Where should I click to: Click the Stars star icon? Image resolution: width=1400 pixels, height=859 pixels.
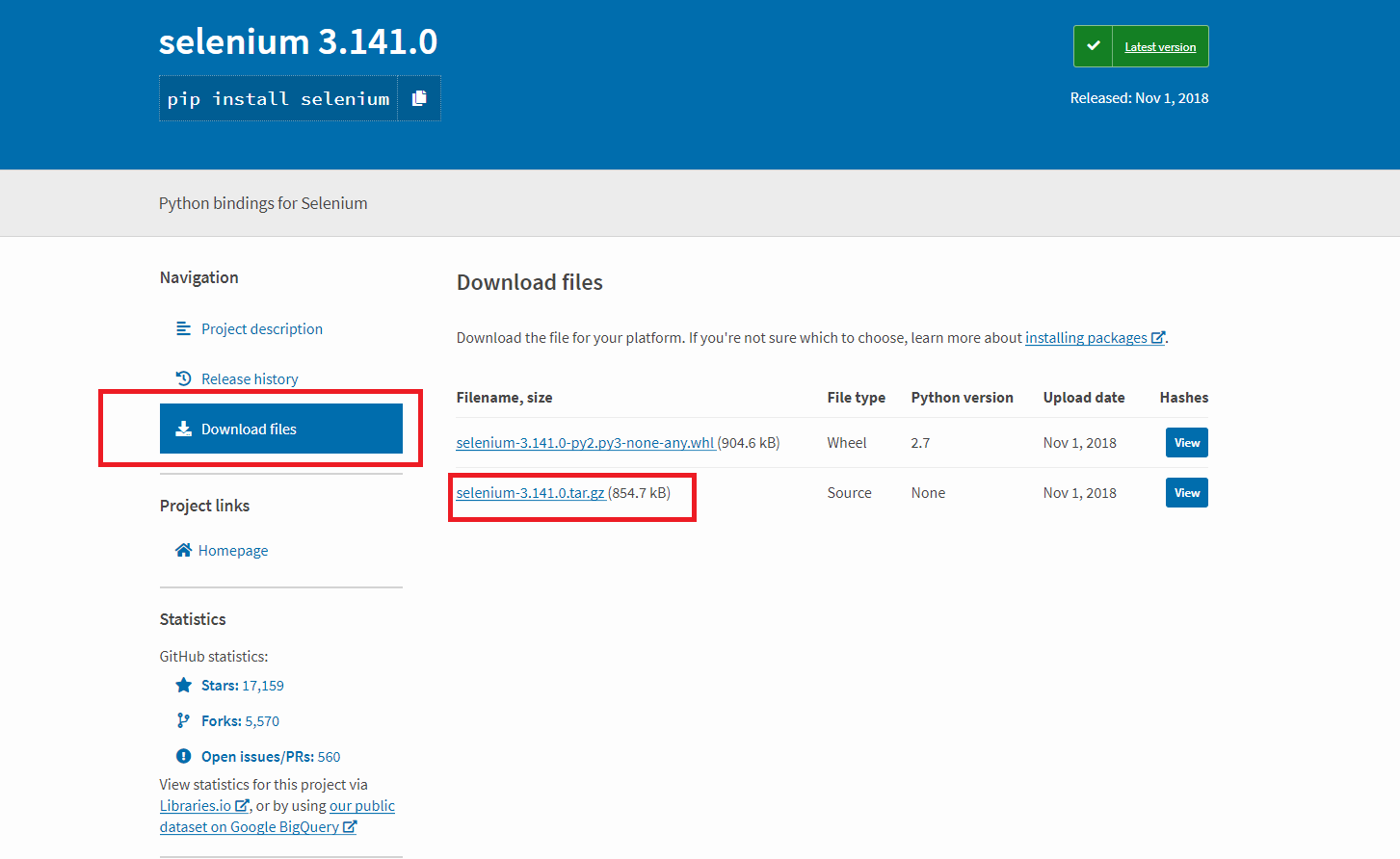tap(183, 685)
